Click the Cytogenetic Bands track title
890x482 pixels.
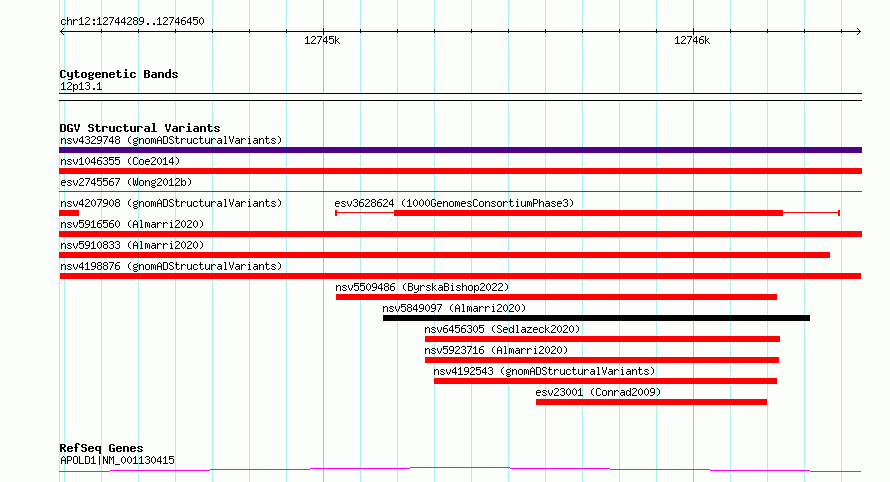[x=119, y=74]
